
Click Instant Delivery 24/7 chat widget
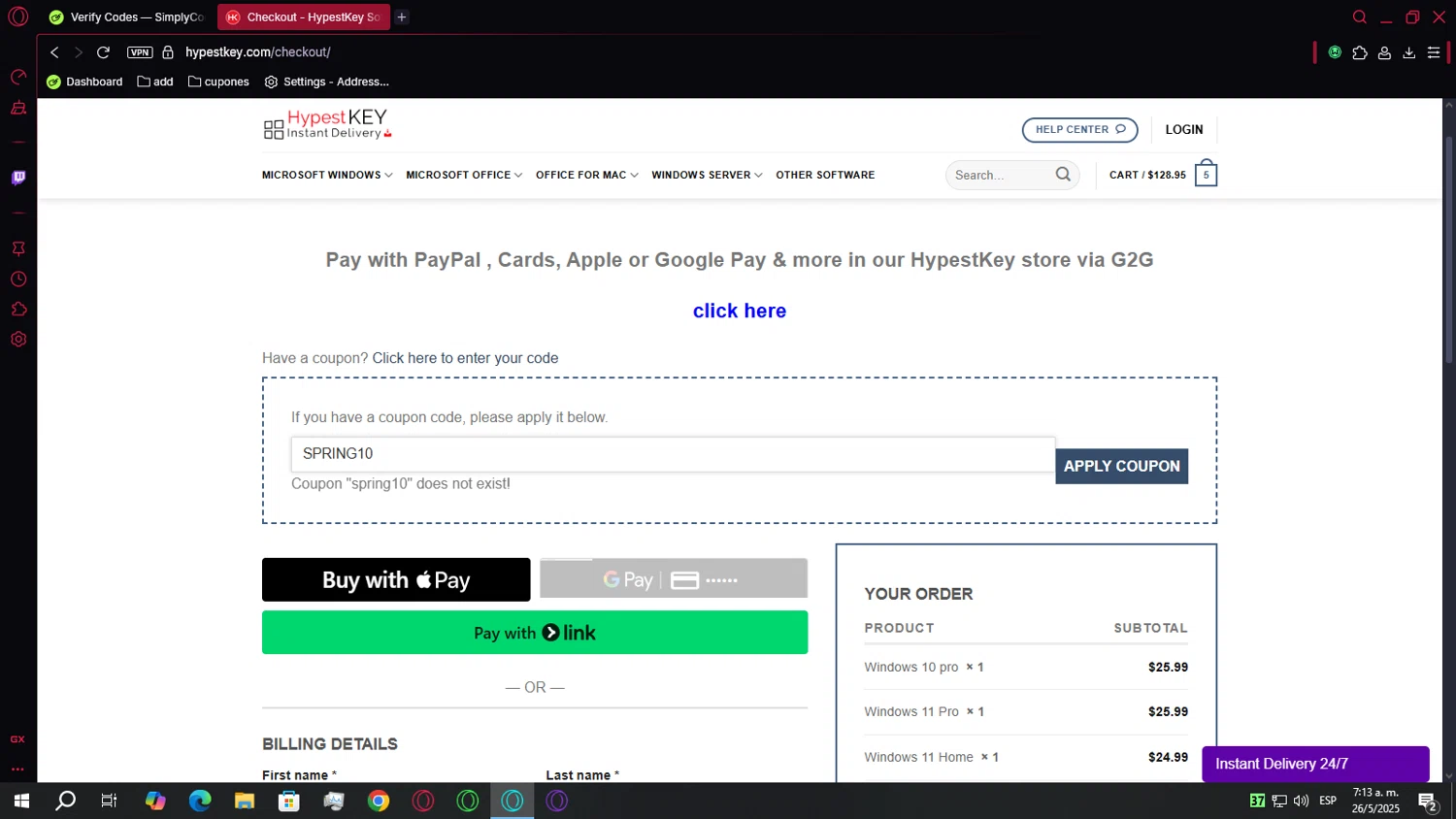tap(1315, 764)
